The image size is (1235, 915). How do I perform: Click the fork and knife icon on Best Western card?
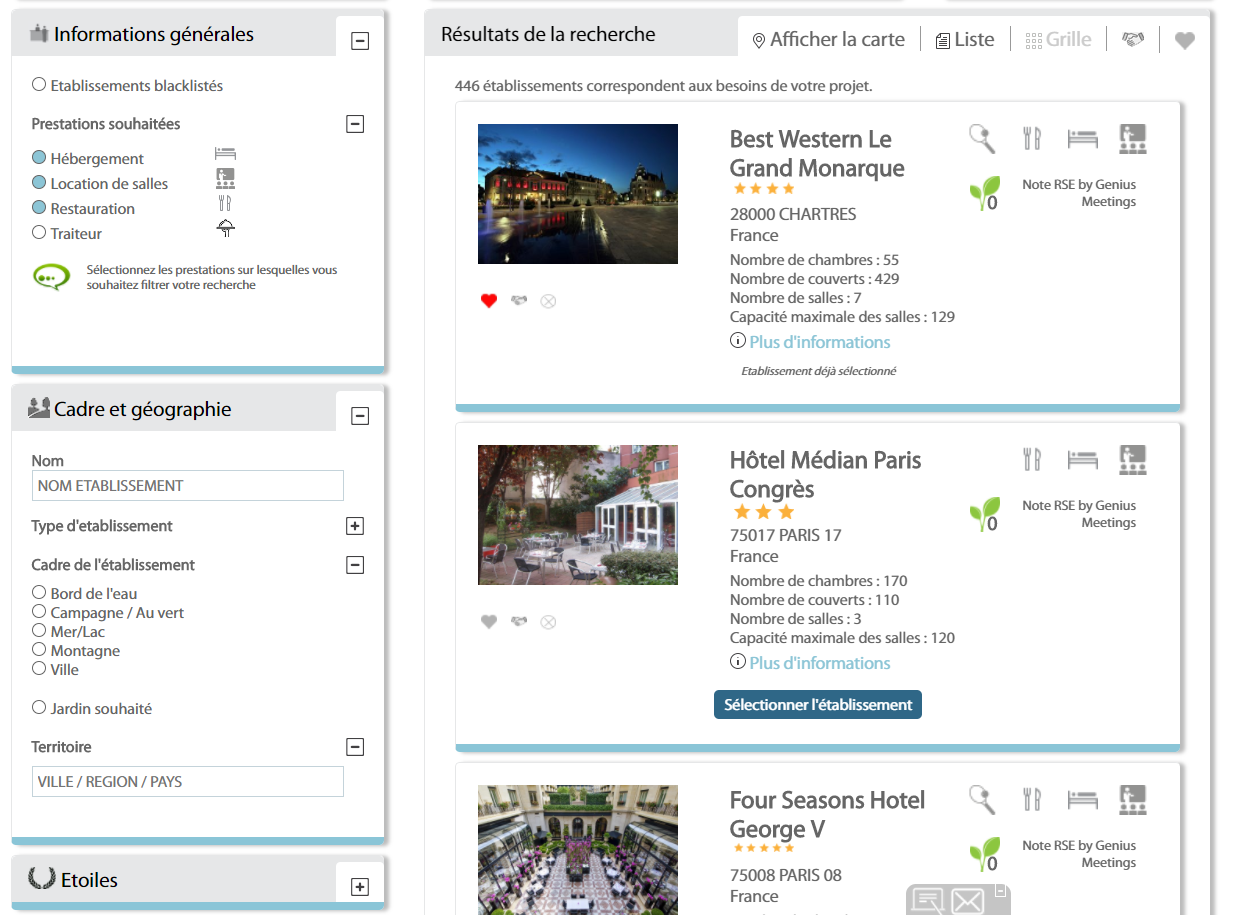pyautogui.click(x=1031, y=138)
